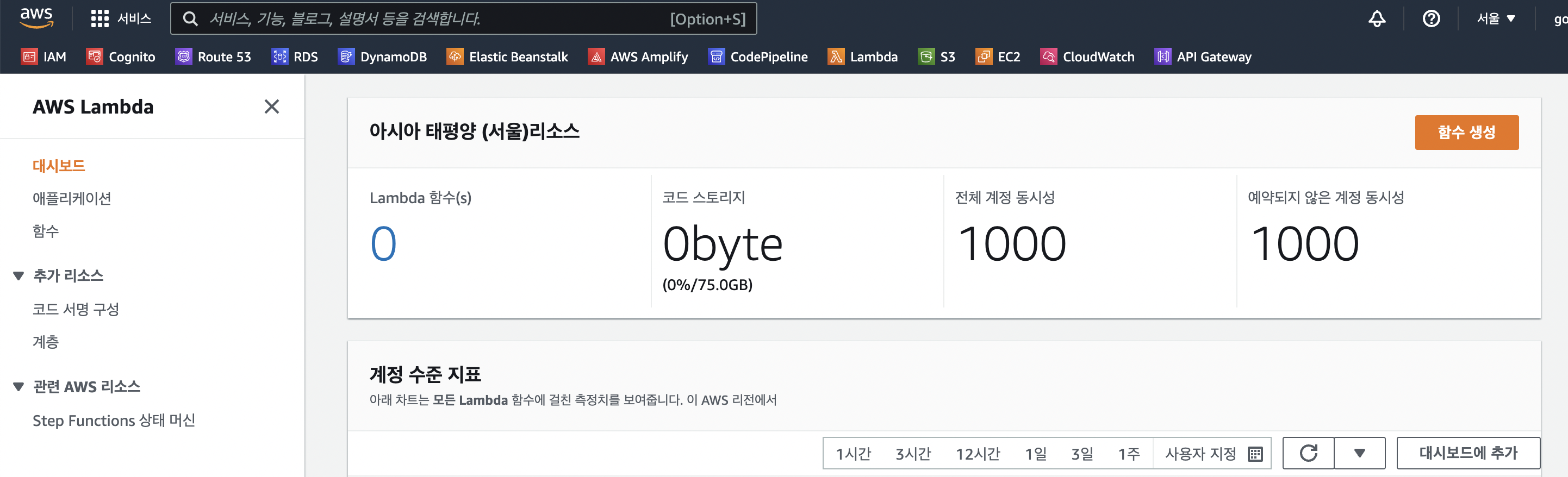Click the Route 53 shortcut icon
The width and height of the screenshot is (1568, 477).
(x=183, y=57)
